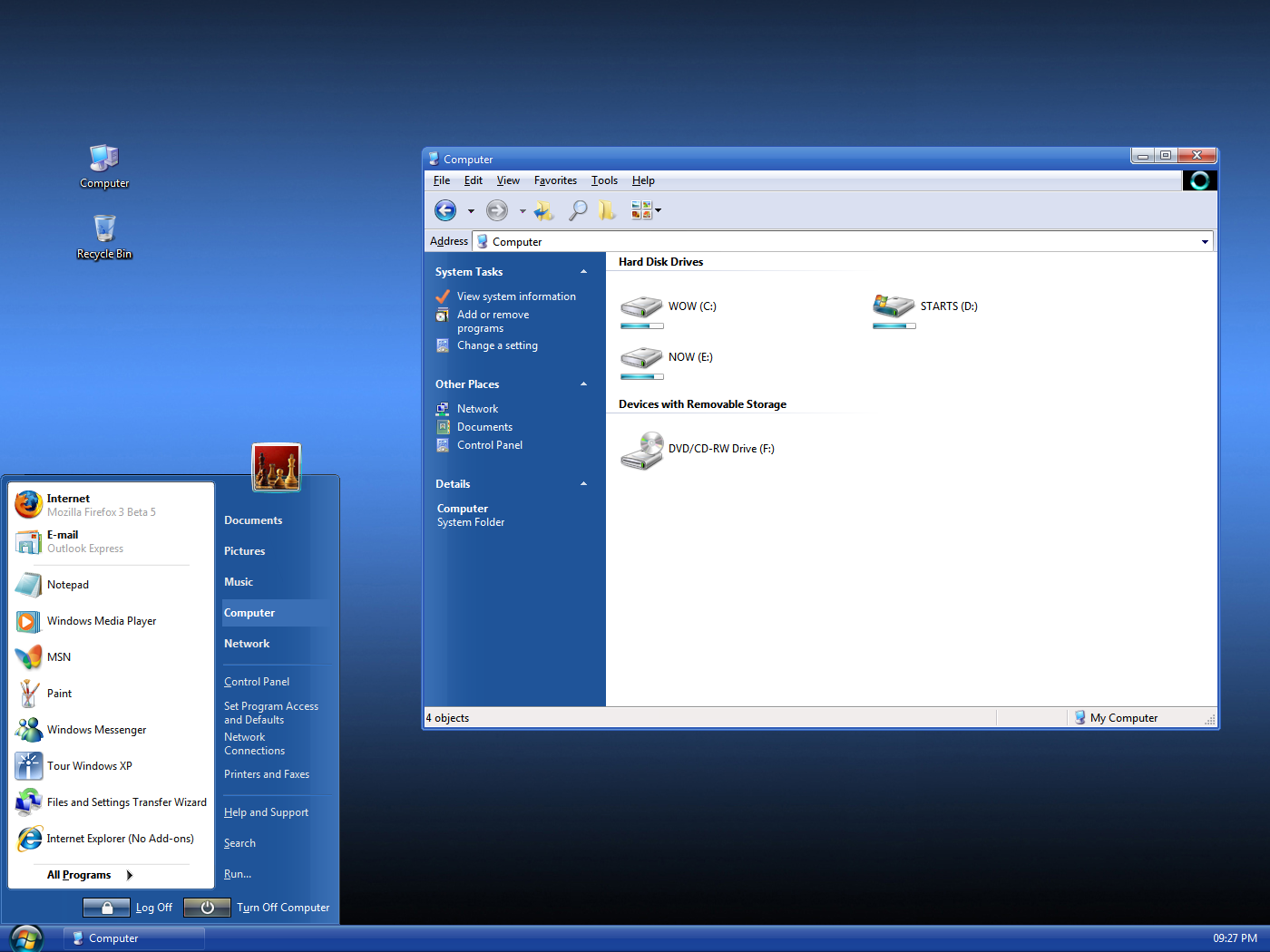Open Files and Settings Transfer Wizard
Viewport: 1270px width, 952px height.
pos(112,802)
